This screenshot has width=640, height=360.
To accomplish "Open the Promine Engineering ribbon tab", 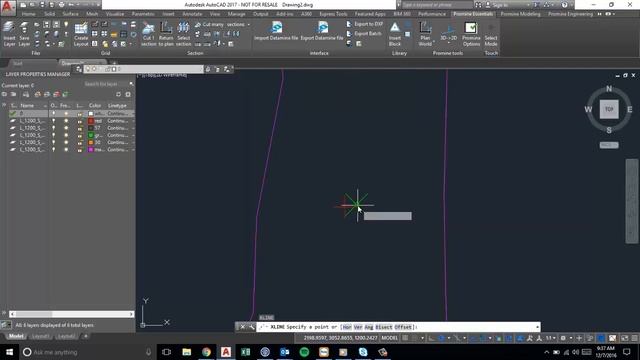I will tap(570, 14).
